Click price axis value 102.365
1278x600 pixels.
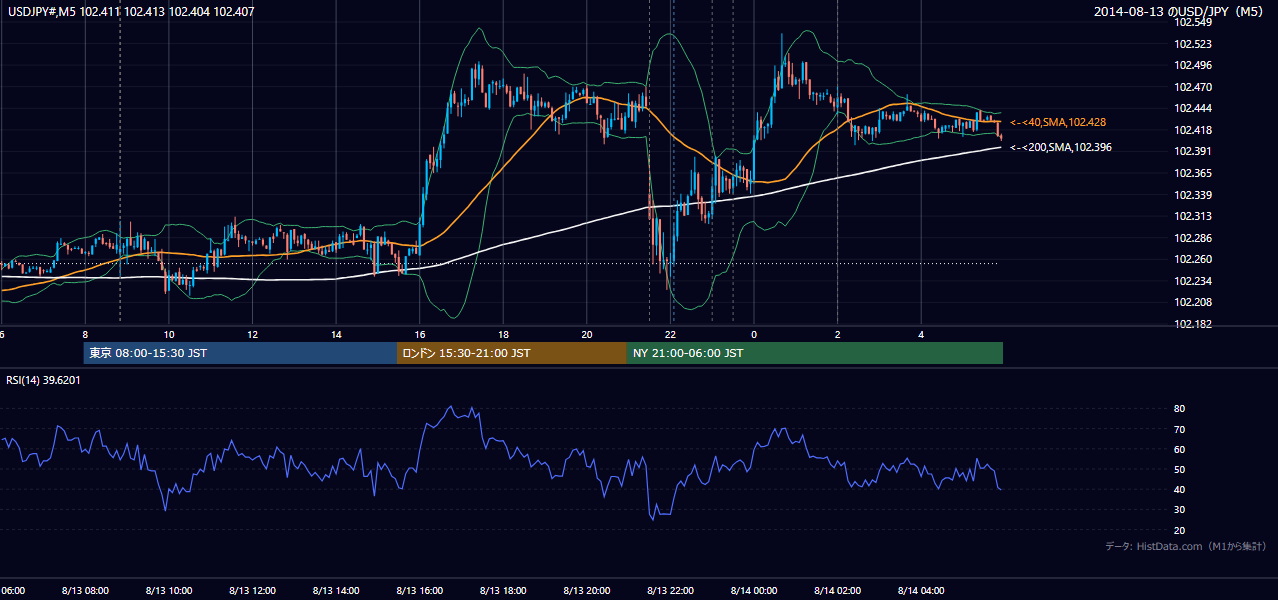coord(1192,173)
